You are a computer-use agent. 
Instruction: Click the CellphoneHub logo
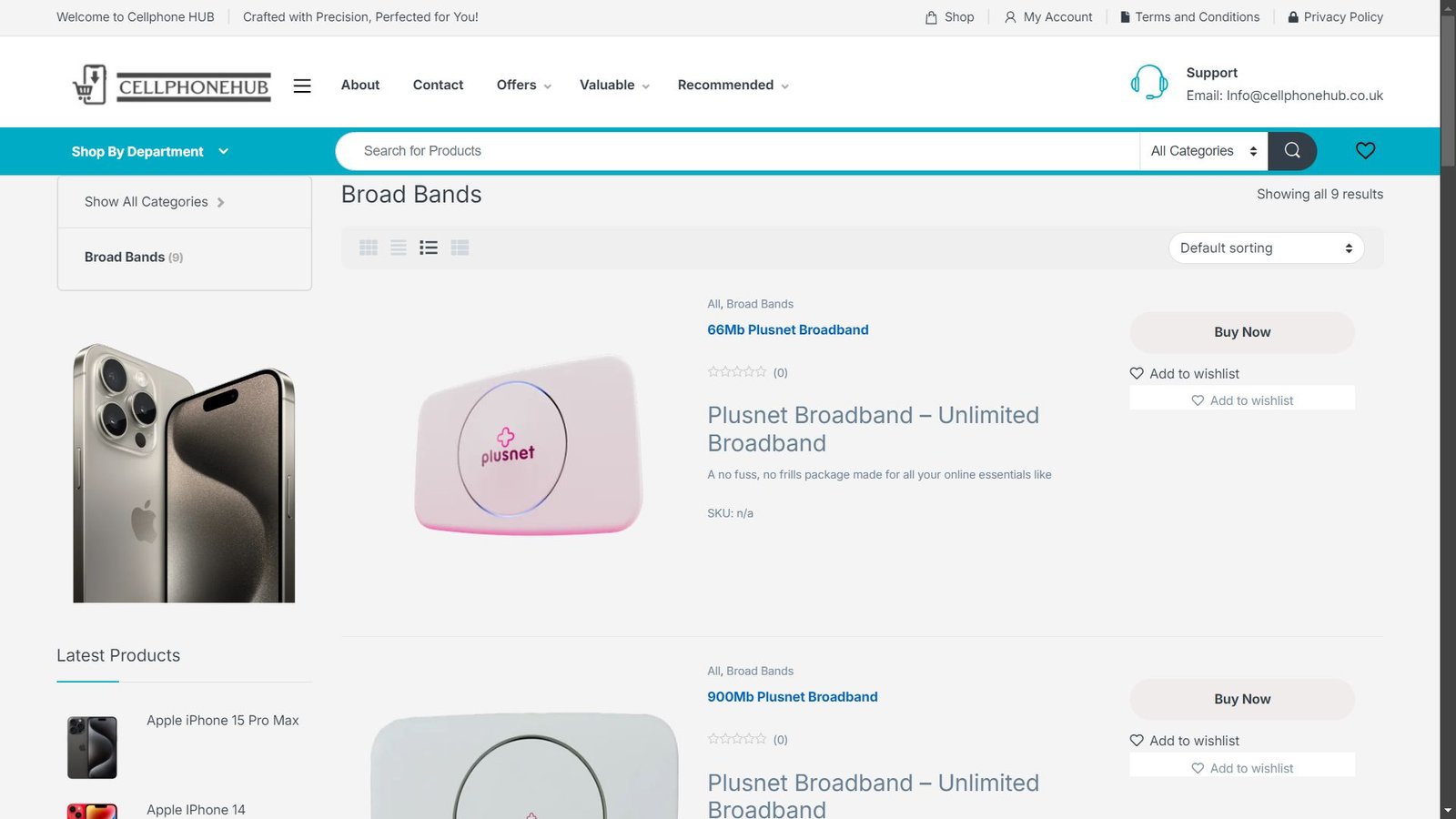[172, 86]
